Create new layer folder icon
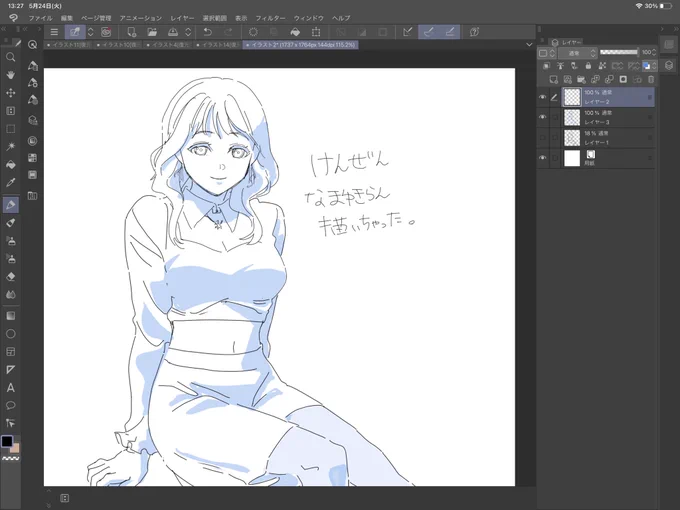Viewport: 680px width, 510px height. click(x=581, y=79)
